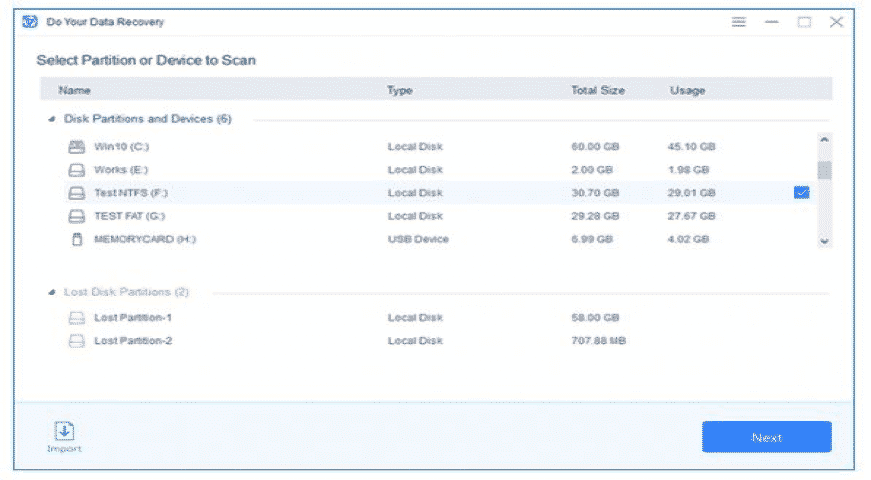This screenshot has height=480, width=871.
Task: Sort by the Total Size column header
Action: pos(597,90)
